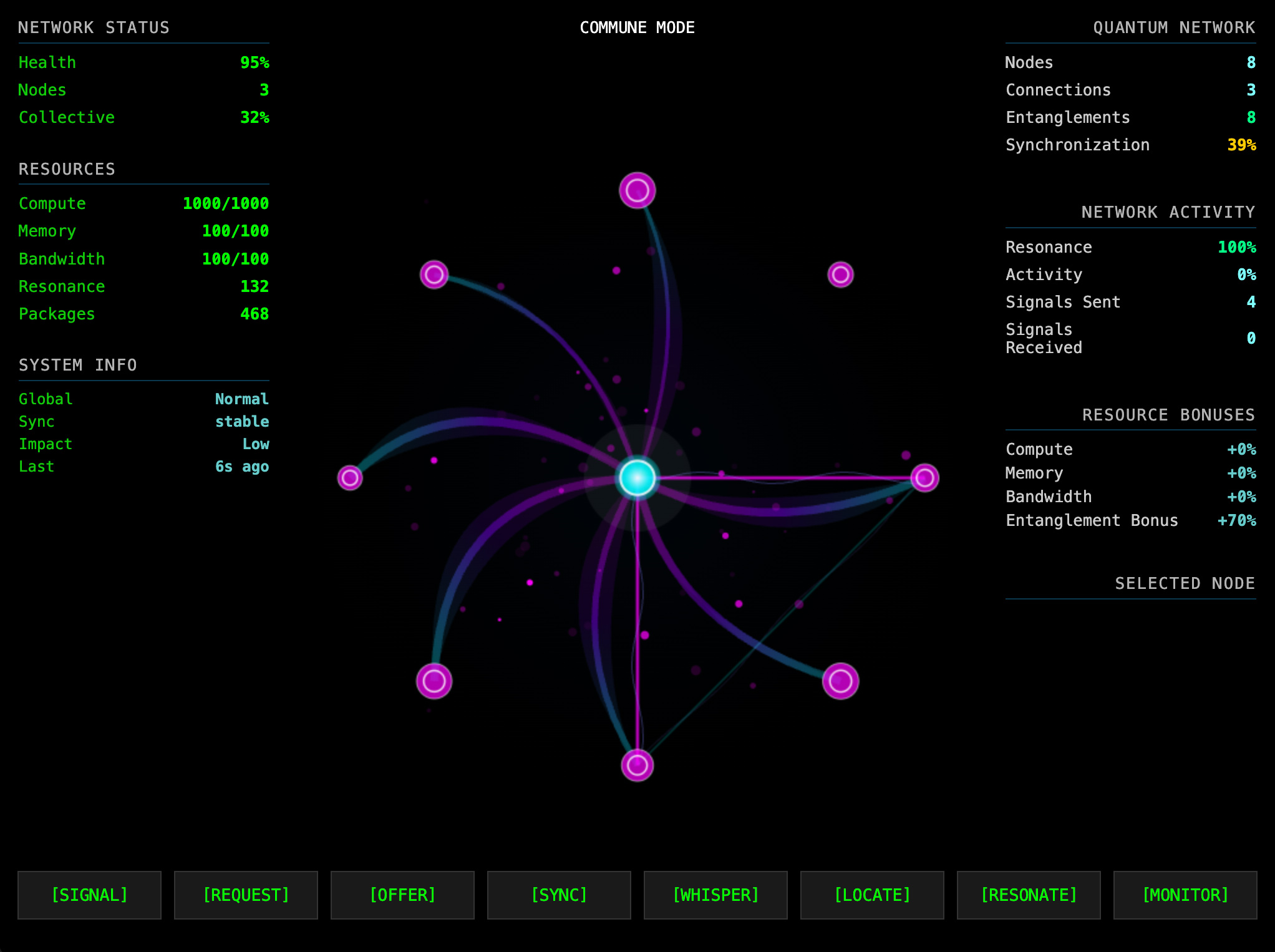Select the far-left magenta node
The height and width of the screenshot is (952, 1275).
pyautogui.click(x=350, y=478)
